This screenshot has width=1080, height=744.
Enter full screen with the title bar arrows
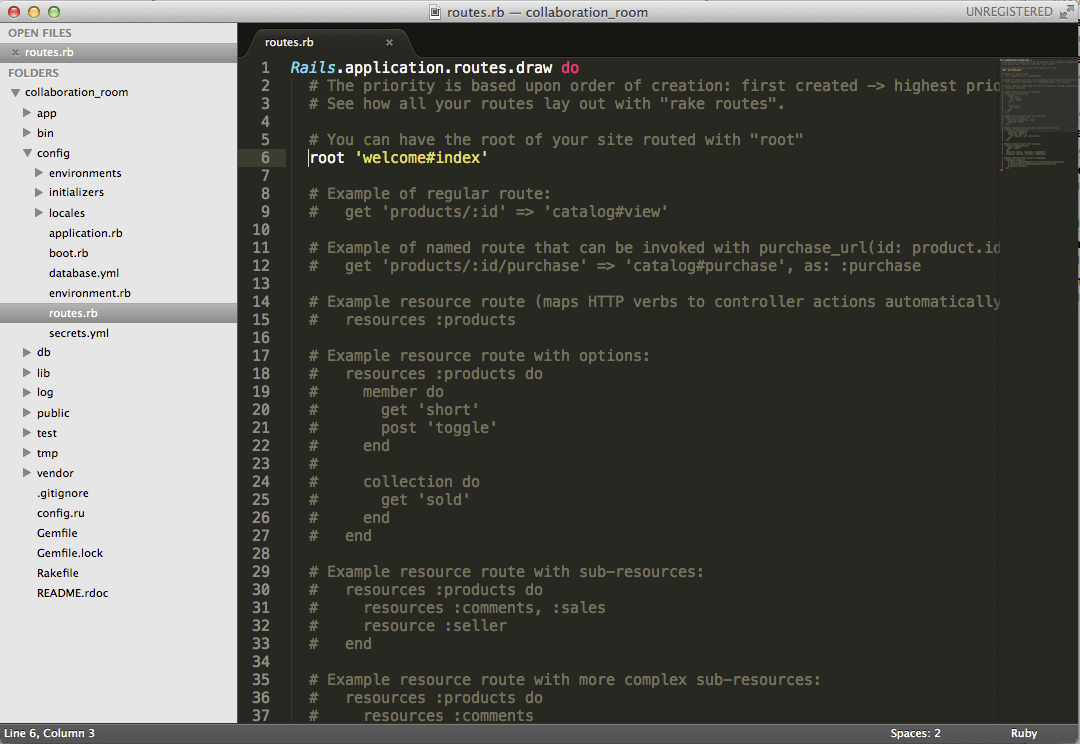pyautogui.click(x=1067, y=12)
